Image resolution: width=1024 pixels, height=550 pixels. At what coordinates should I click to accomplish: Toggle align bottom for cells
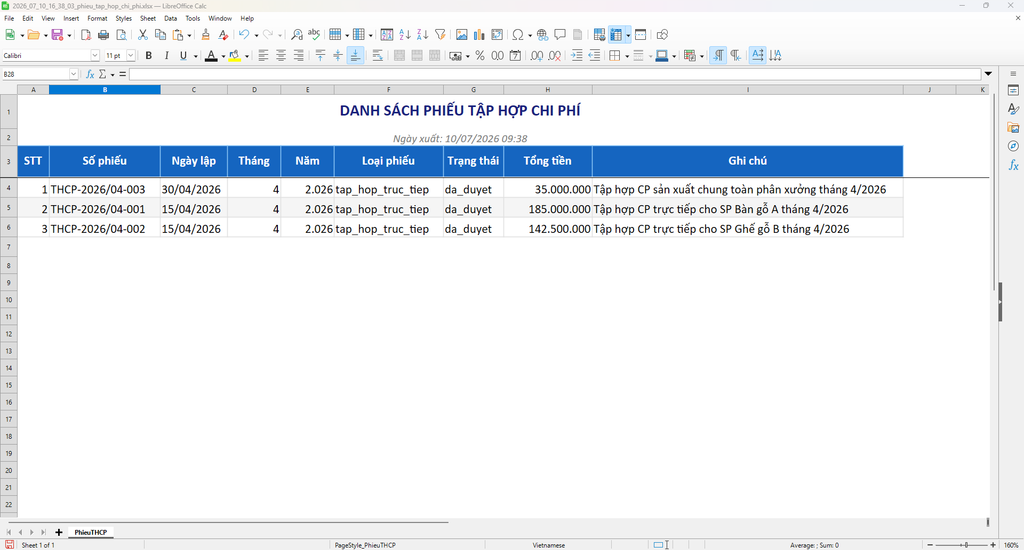(x=355, y=56)
